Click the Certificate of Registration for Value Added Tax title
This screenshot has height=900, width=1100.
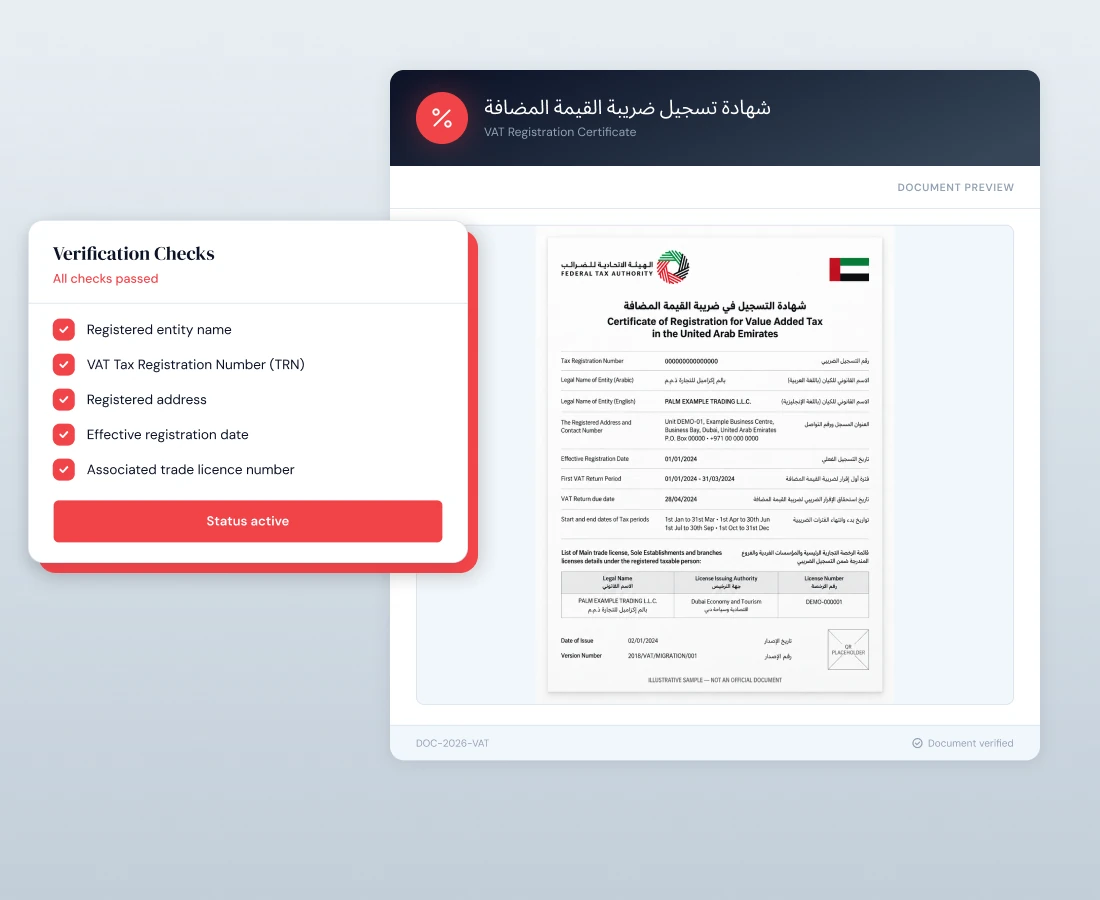pyautogui.click(x=714, y=328)
